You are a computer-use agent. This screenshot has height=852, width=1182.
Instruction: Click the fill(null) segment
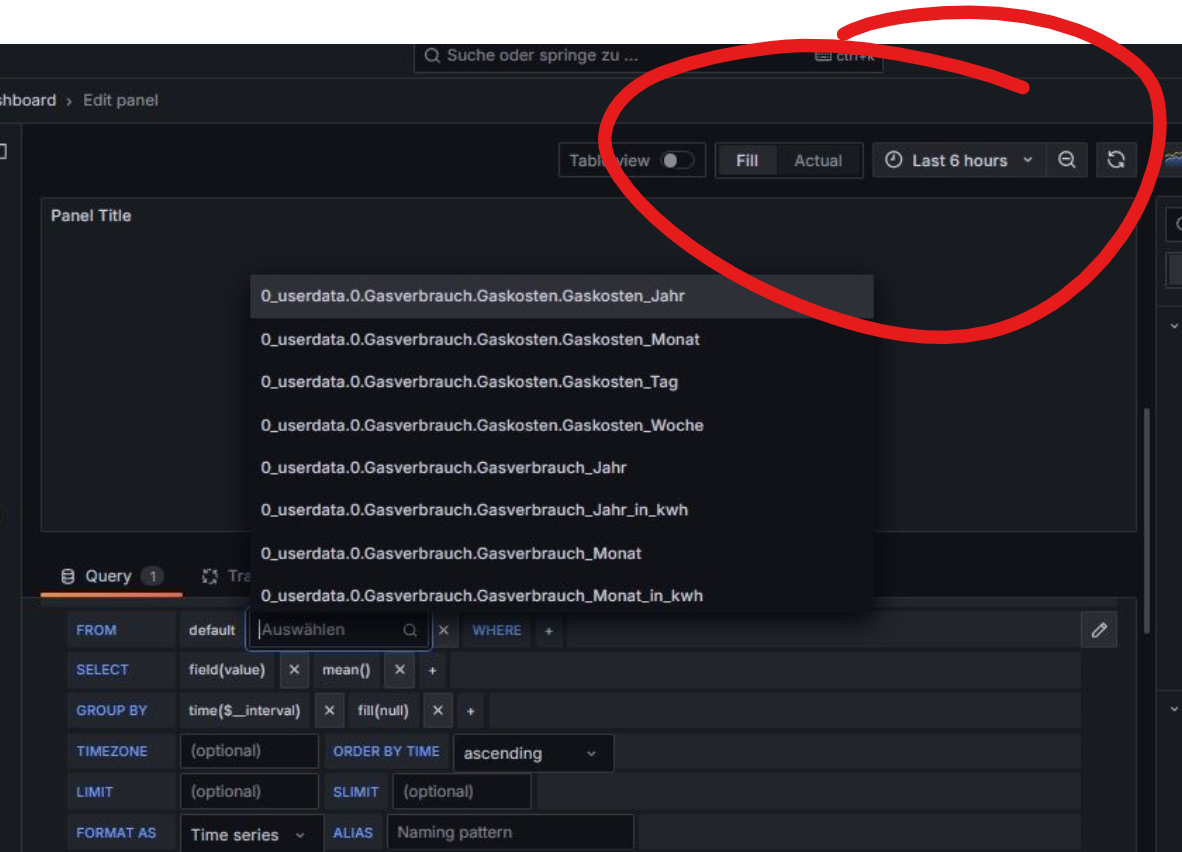pyautogui.click(x=383, y=710)
